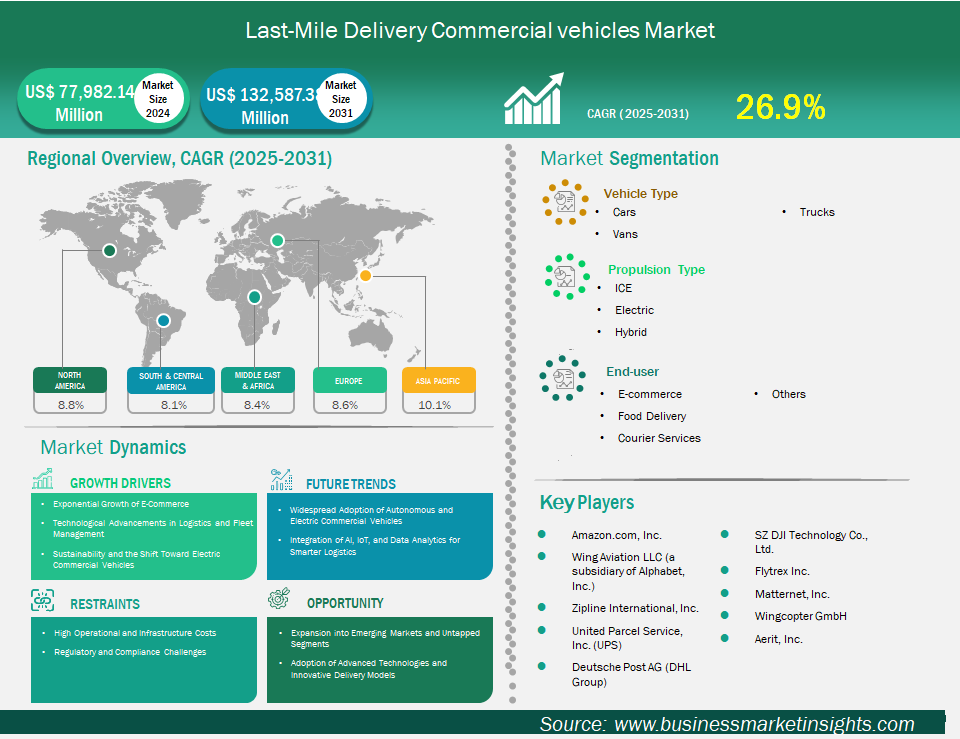The height and width of the screenshot is (739, 960).
Task: Click the Future Trends analytics icon
Action: click(281, 479)
